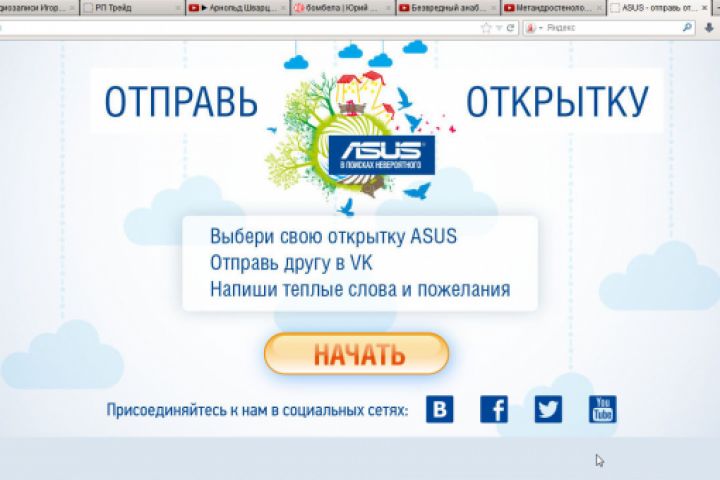
Task: Switch to the Безвредный анаб... tab
Action: point(448,8)
